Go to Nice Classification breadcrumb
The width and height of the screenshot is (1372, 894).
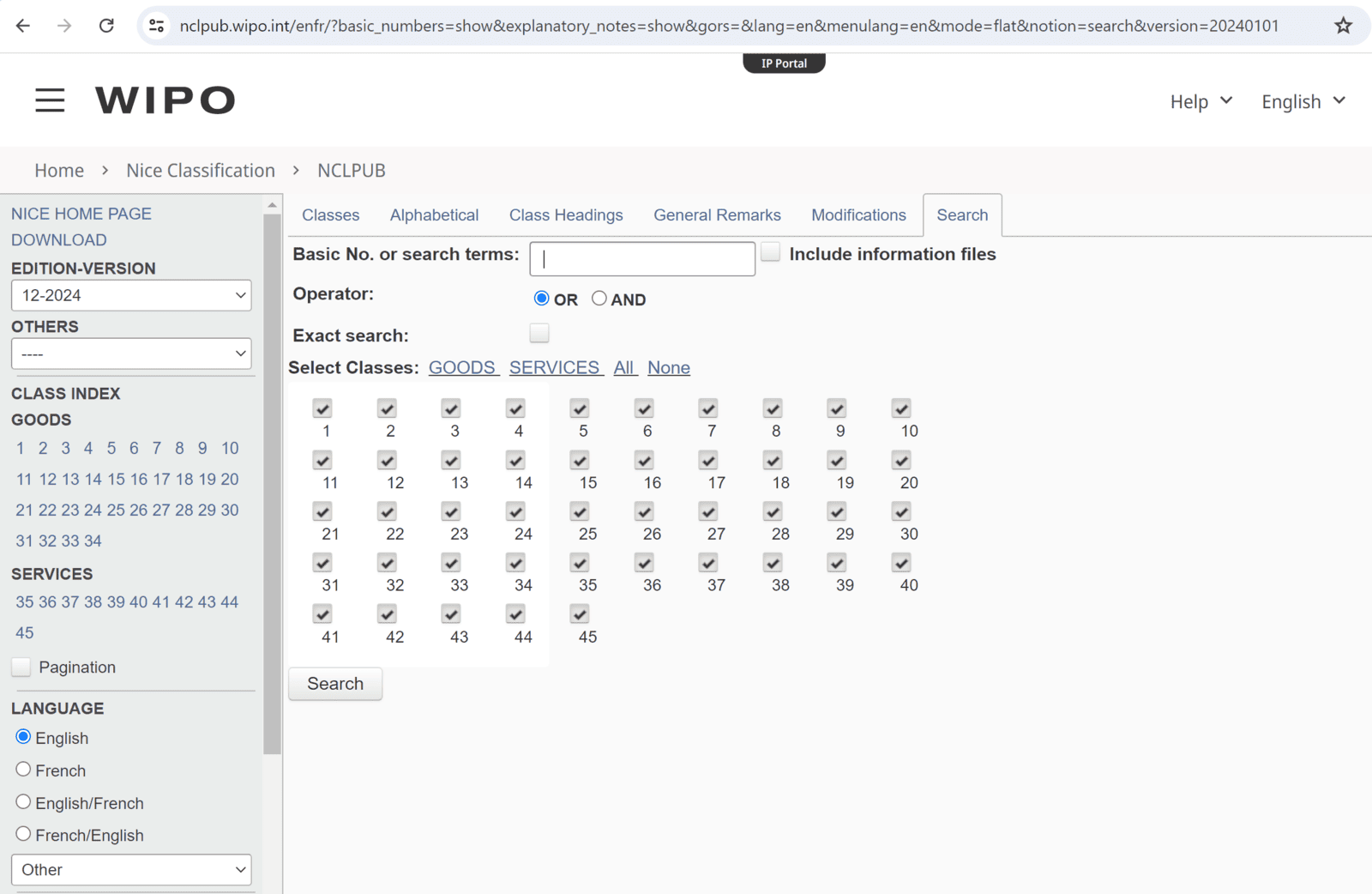click(x=201, y=171)
